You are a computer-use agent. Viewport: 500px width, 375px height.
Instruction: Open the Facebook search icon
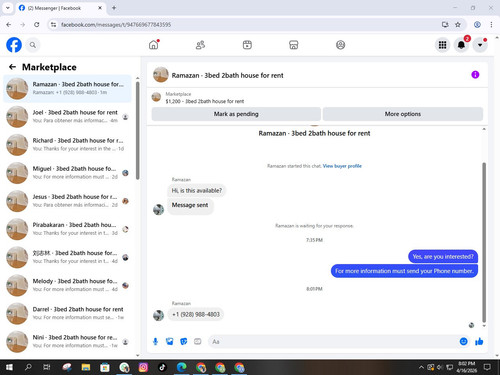click(33, 45)
